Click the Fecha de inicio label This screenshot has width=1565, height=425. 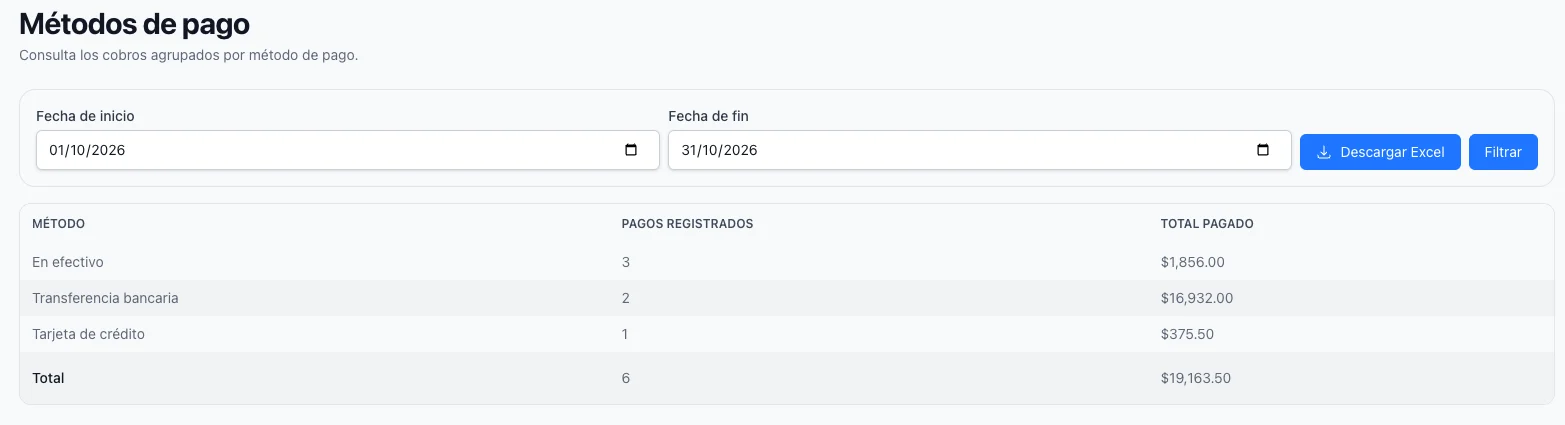85,116
